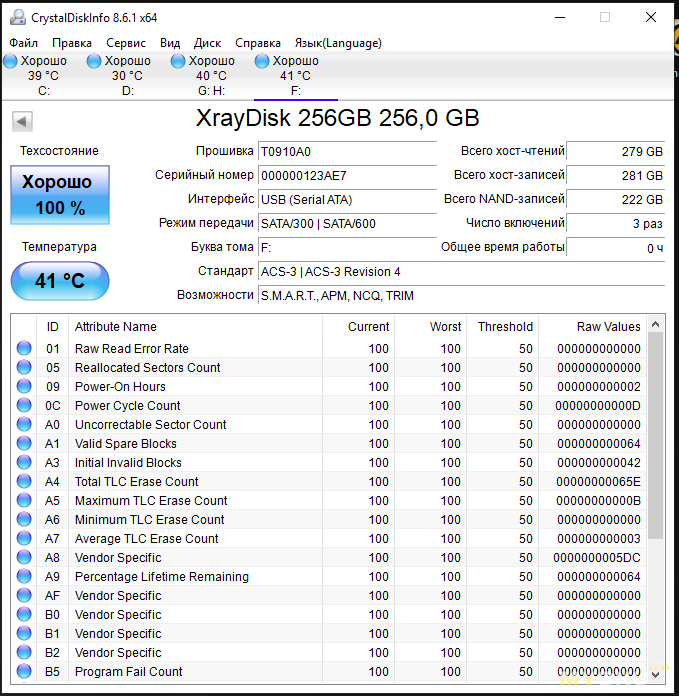Select disk D: status orb at 30 °C
Viewport: 679px width, 696px height.
click(x=94, y=61)
